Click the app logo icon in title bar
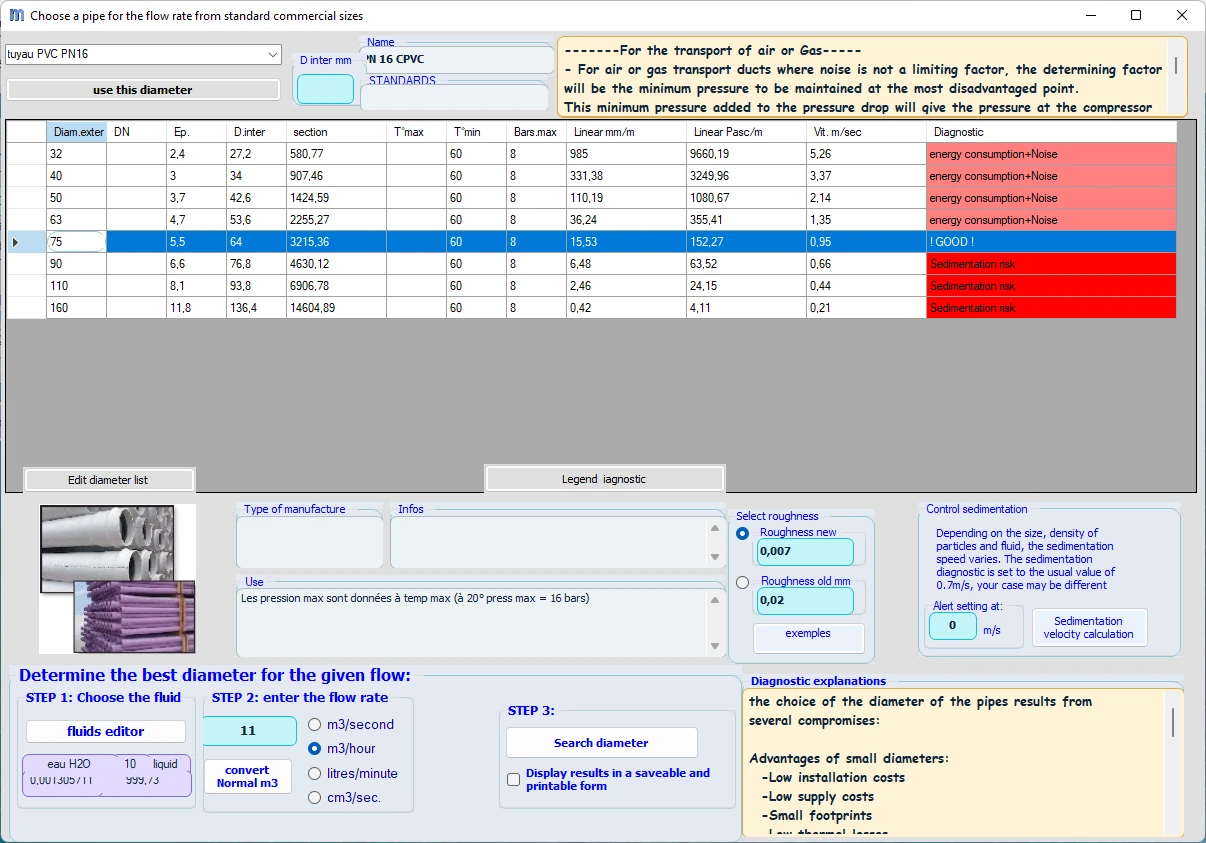The width and height of the screenshot is (1206, 843). click(16, 16)
